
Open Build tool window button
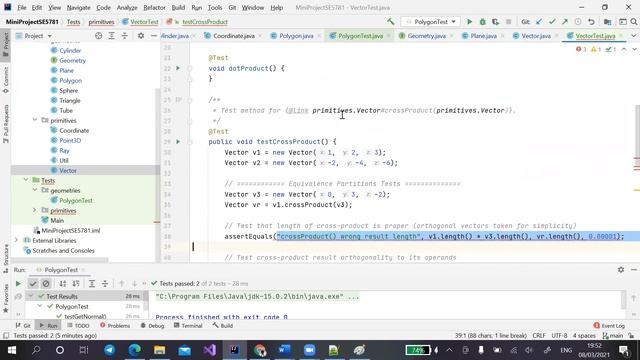point(223,326)
